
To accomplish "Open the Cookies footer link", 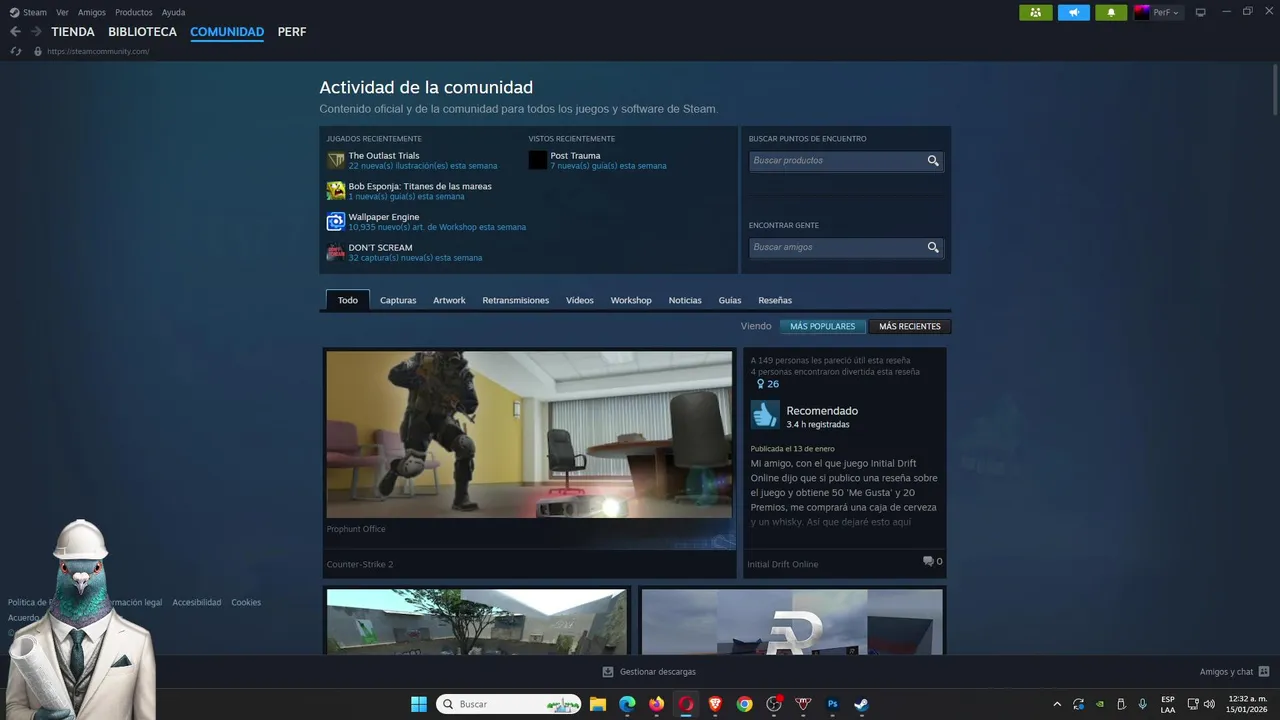I will [246, 602].
